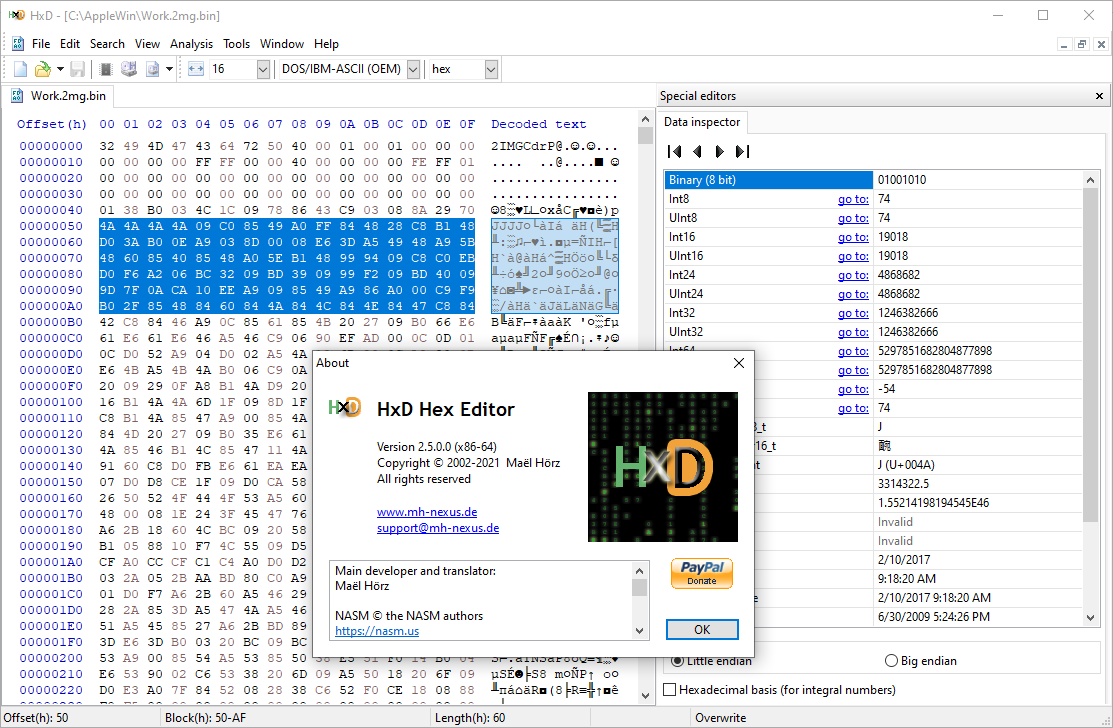Open the View menu
The width and height of the screenshot is (1113, 728).
pyautogui.click(x=148, y=44)
